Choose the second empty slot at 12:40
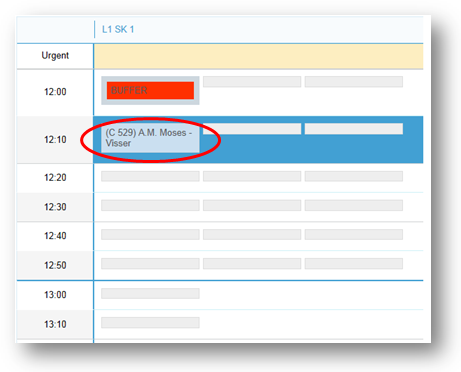The image size is (461, 372). tap(252, 234)
